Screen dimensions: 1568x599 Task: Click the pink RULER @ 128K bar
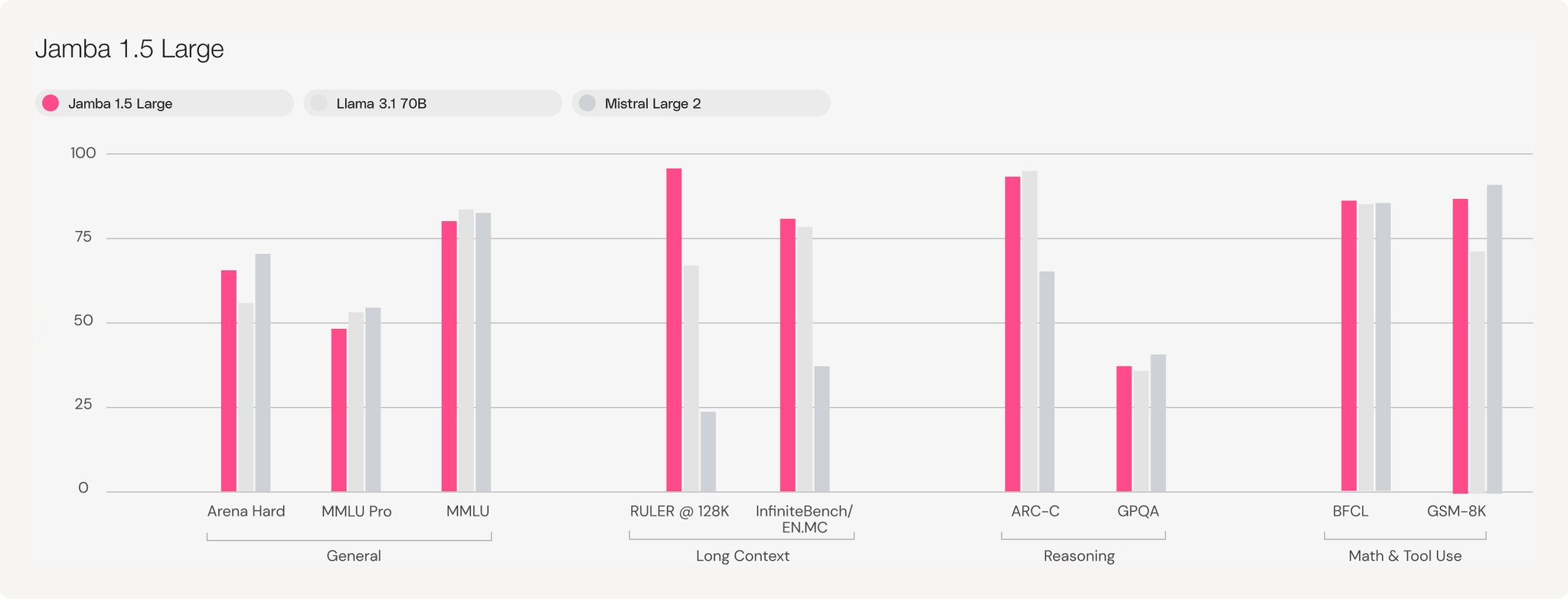click(x=674, y=330)
